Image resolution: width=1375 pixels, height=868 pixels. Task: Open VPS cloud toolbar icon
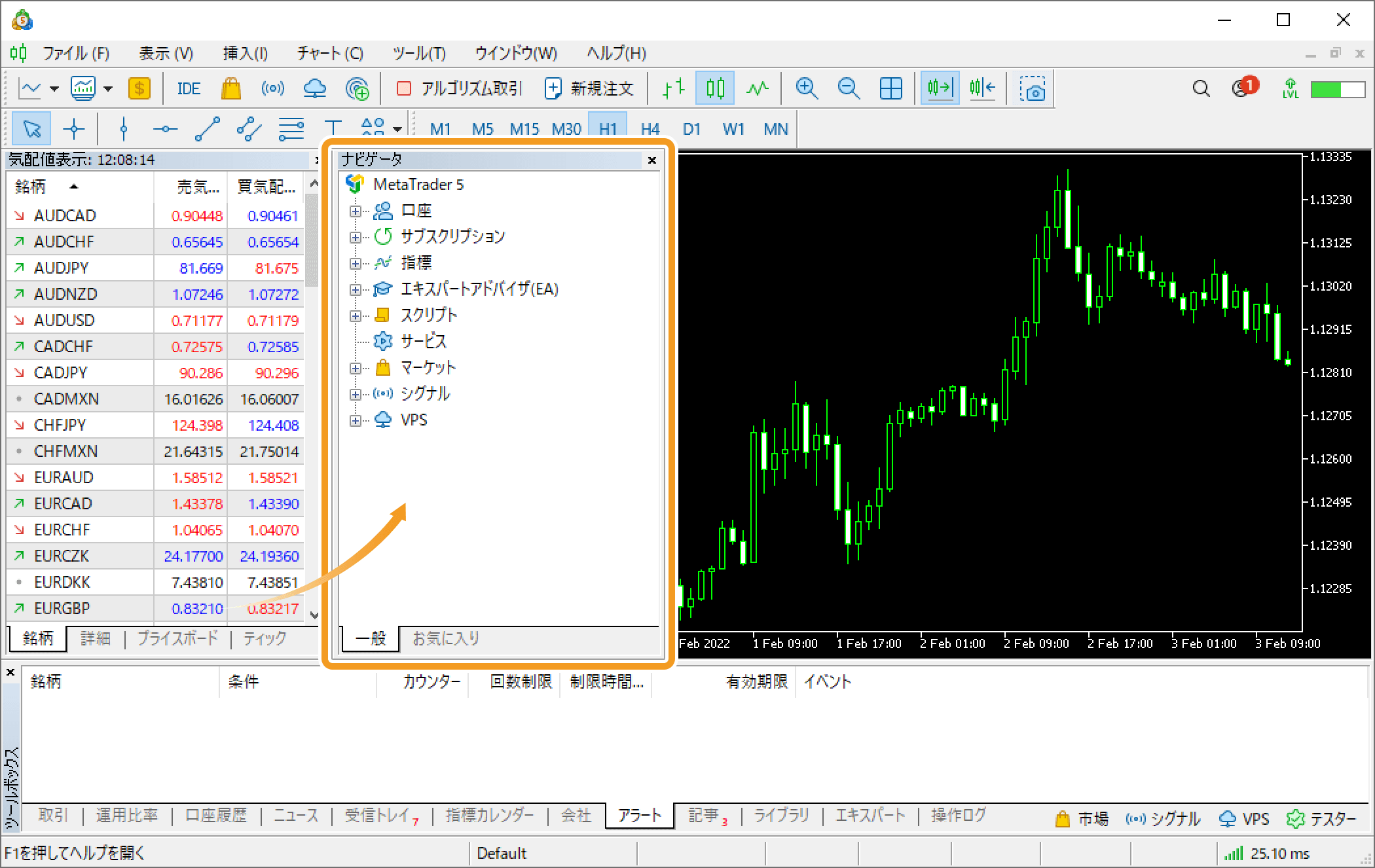coord(315,88)
